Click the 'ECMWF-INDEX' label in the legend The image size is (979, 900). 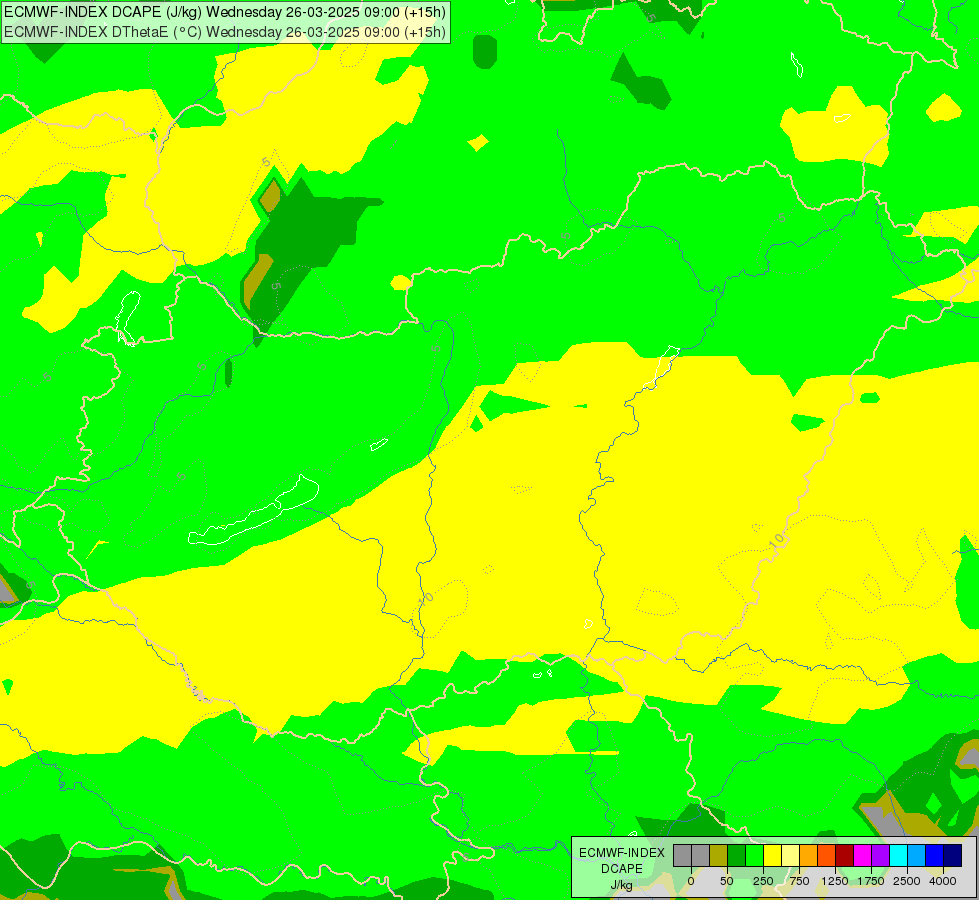622,853
